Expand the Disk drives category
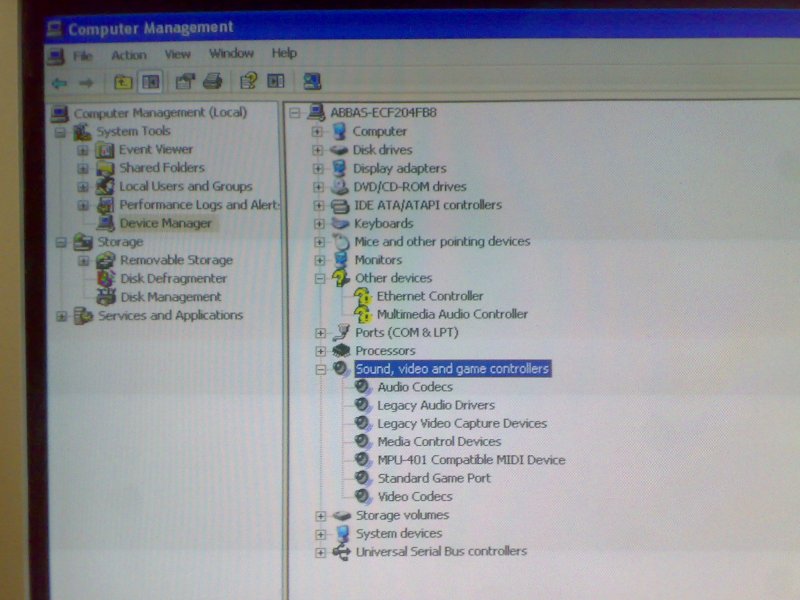The image size is (800, 600). tap(317, 151)
